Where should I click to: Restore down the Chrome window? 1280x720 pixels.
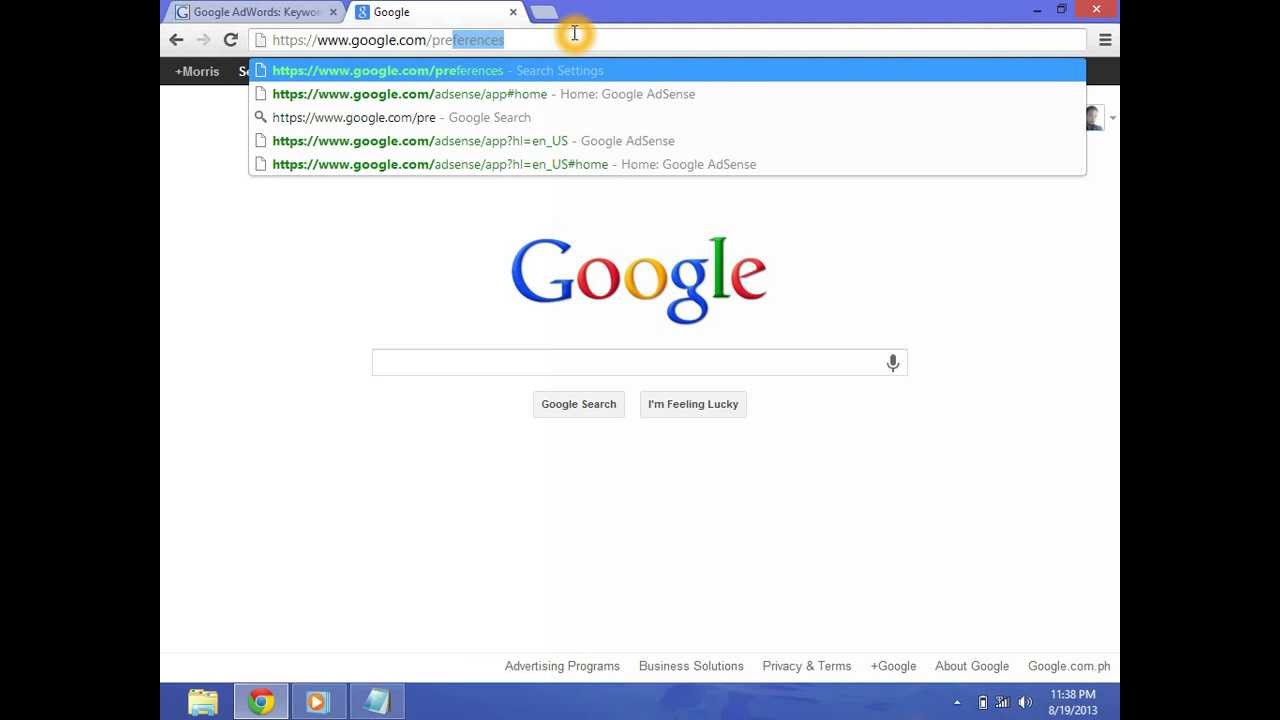(1061, 10)
